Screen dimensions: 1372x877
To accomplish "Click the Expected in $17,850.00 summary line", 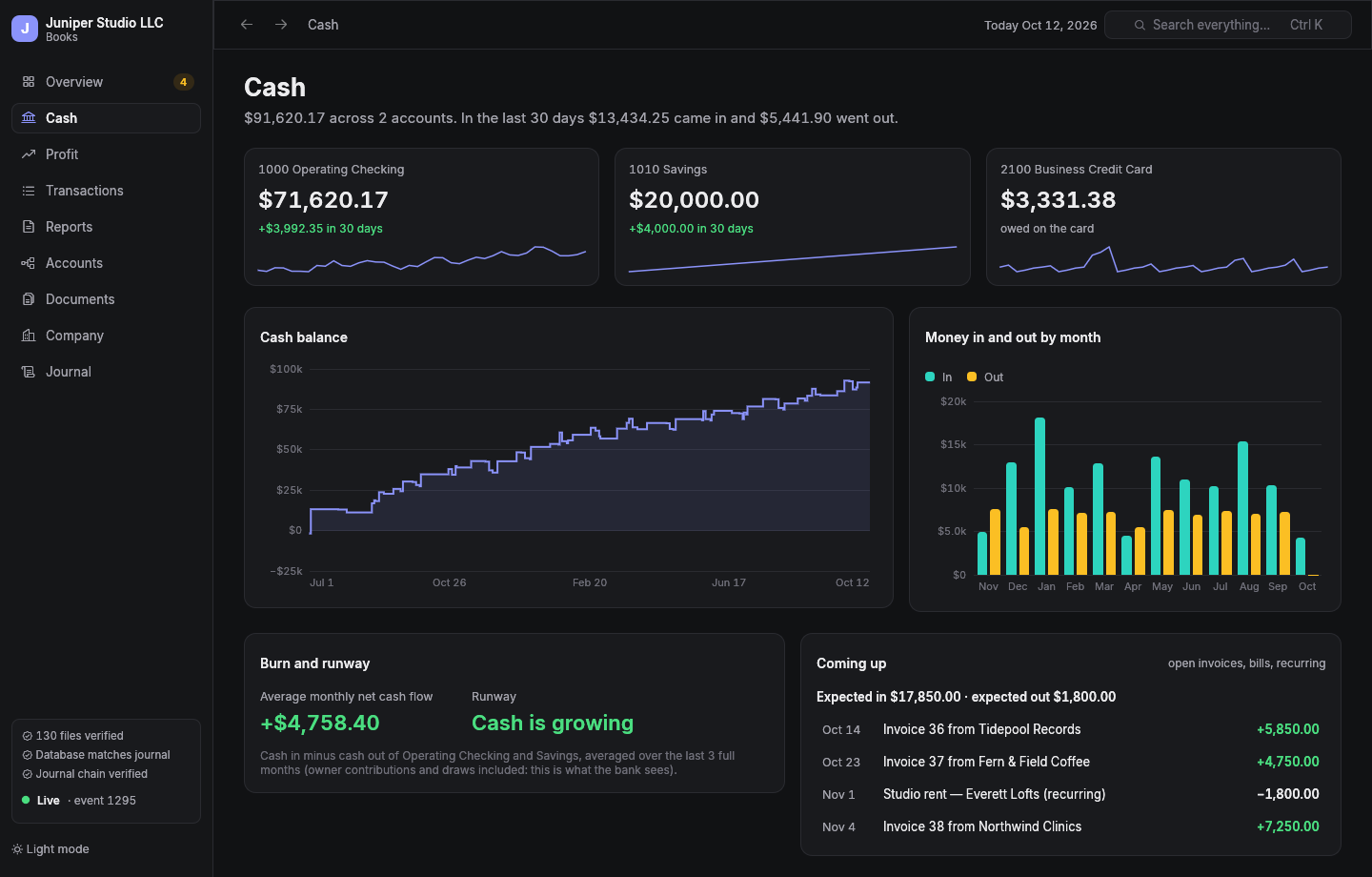I will pyautogui.click(x=966, y=697).
